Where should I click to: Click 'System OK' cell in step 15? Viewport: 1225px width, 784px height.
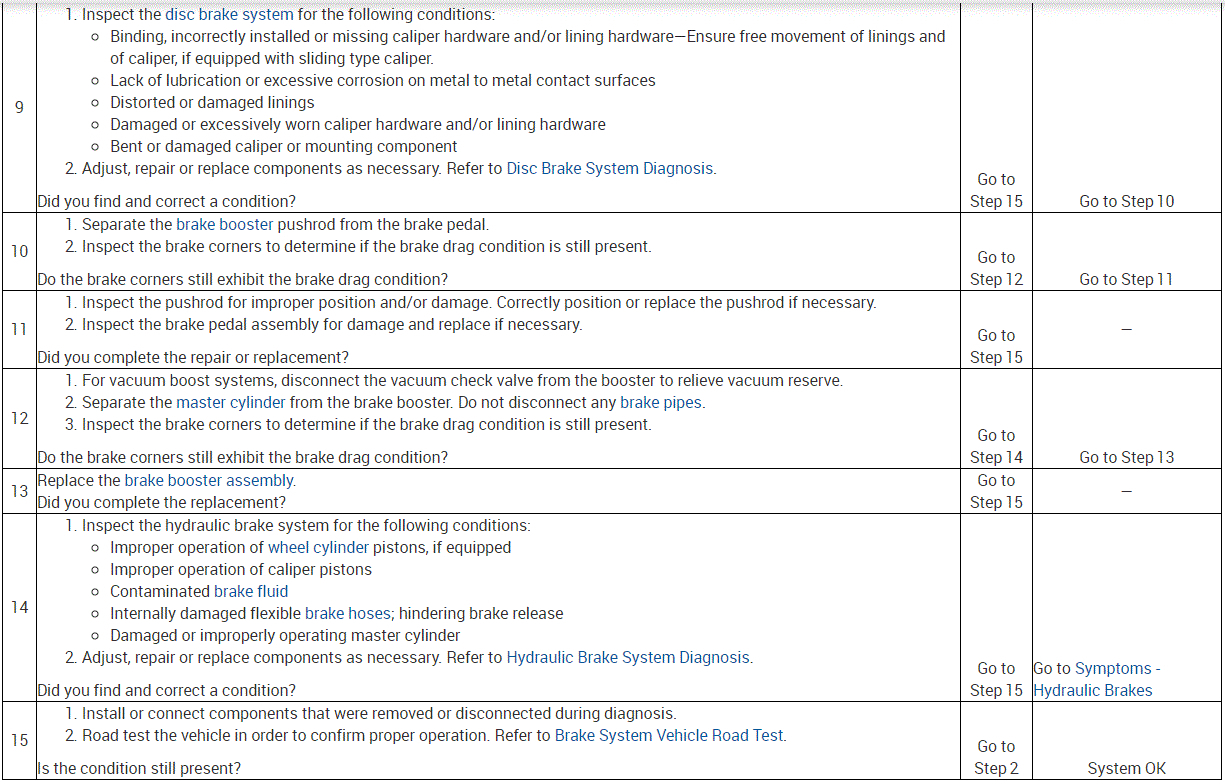coord(1127,769)
